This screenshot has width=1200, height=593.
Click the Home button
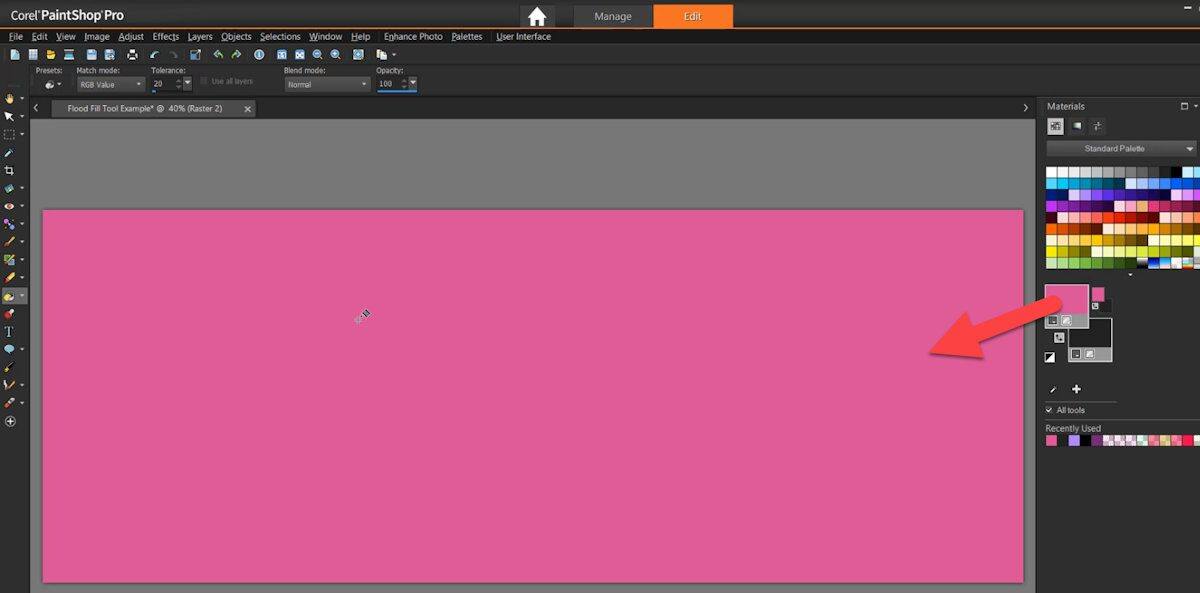click(536, 16)
